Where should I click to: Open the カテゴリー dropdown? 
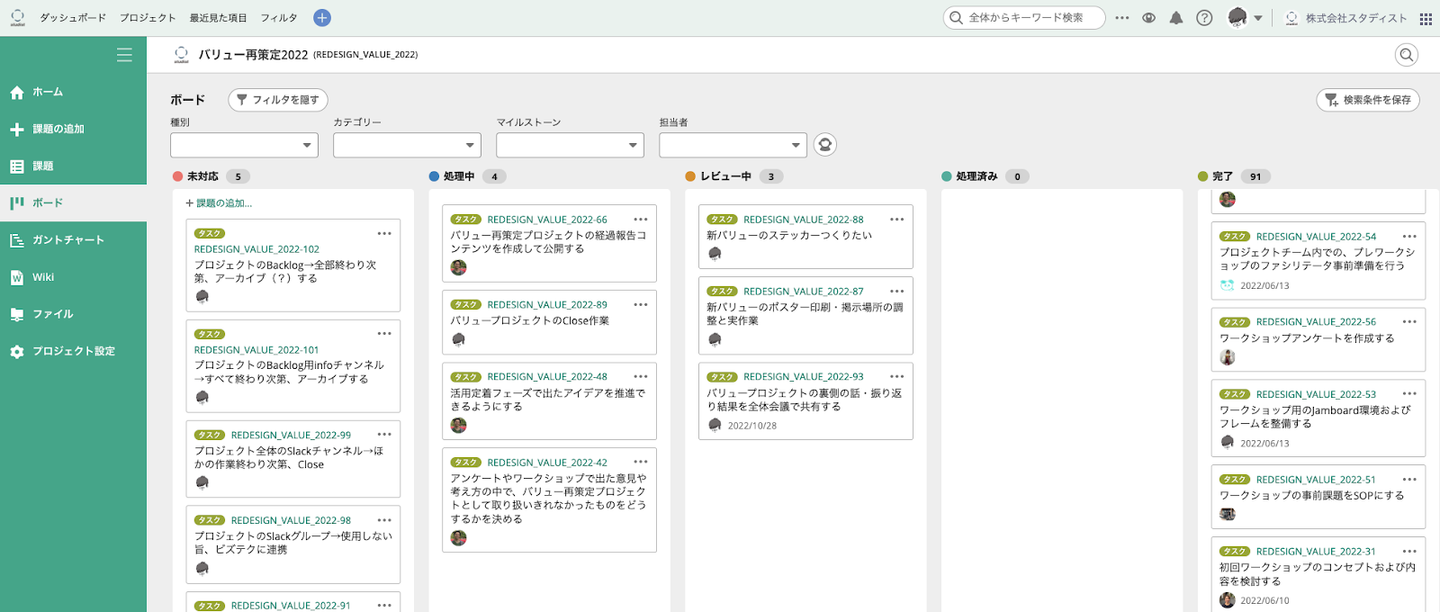(x=407, y=145)
